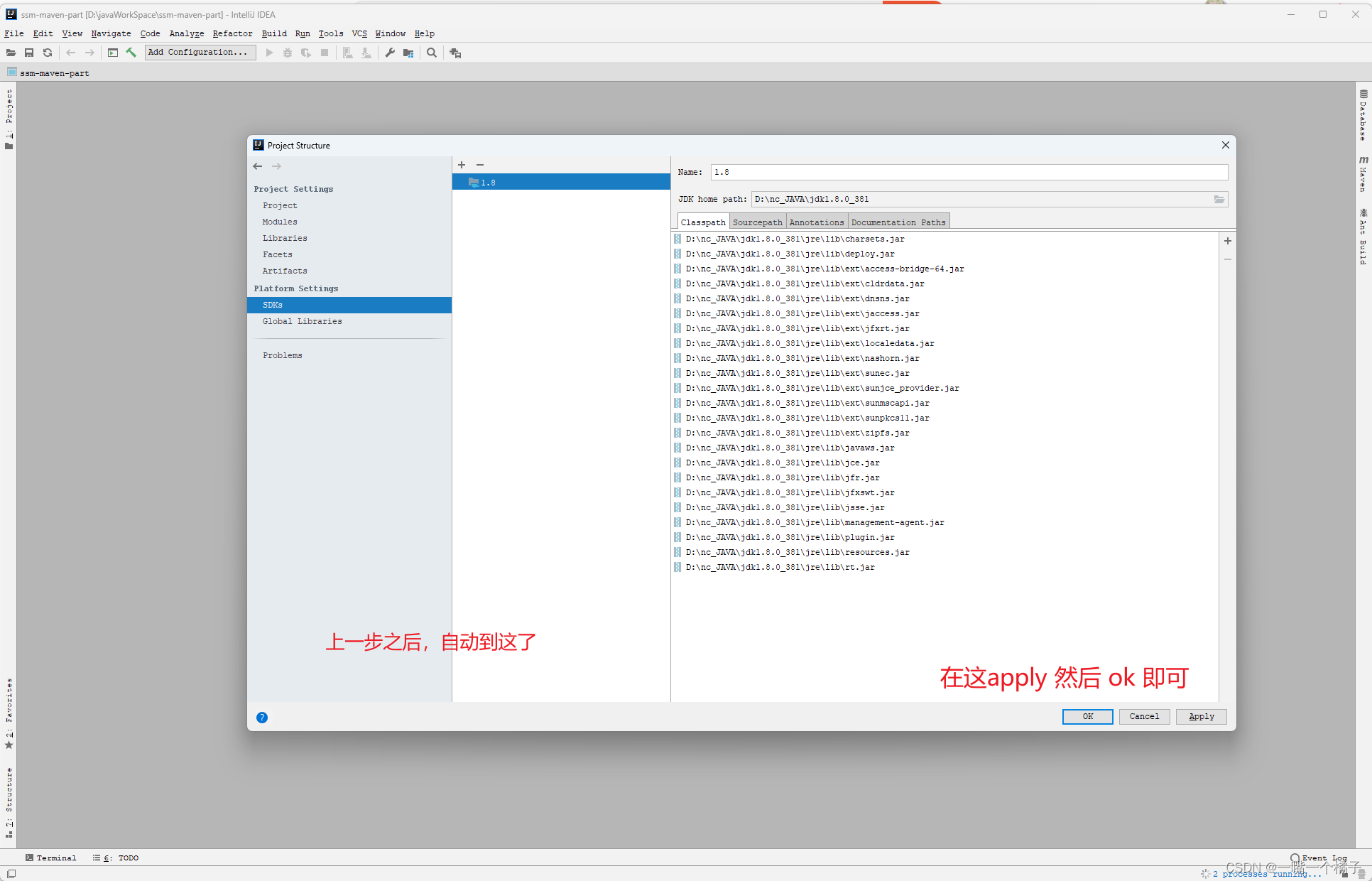
Task: Open Favorites tool window sidebar
Action: click(x=9, y=713)
